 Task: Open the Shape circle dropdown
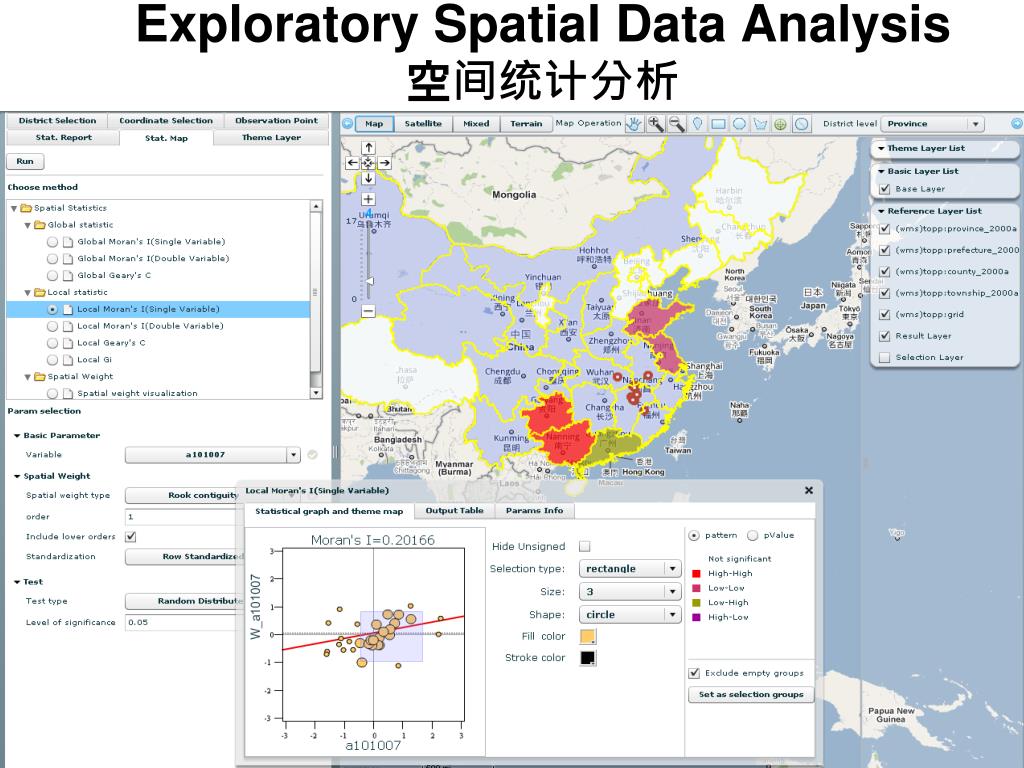[630, 615]
